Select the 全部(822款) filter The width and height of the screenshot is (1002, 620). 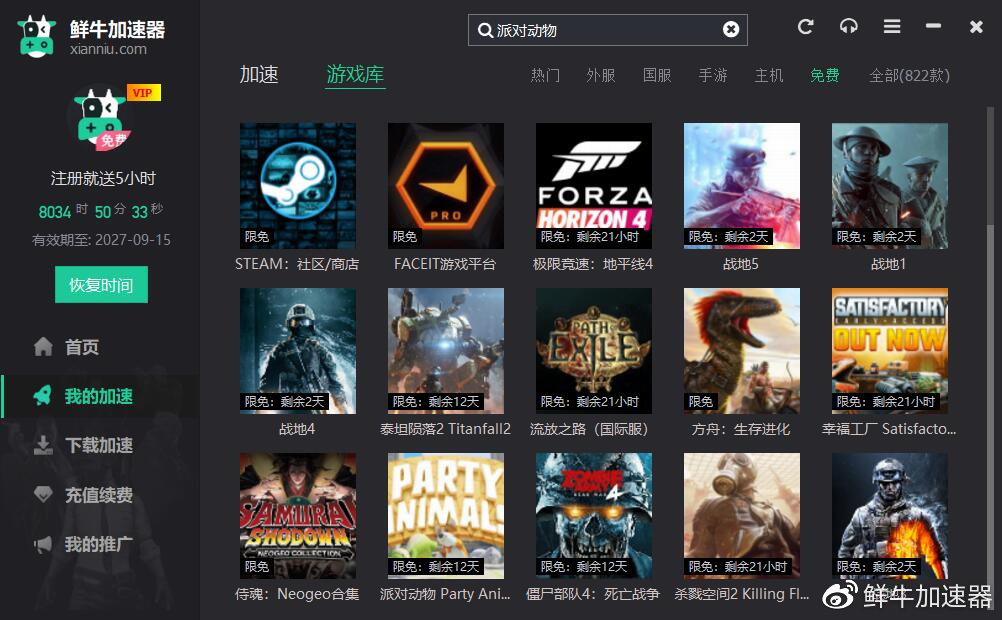[909, 75]
